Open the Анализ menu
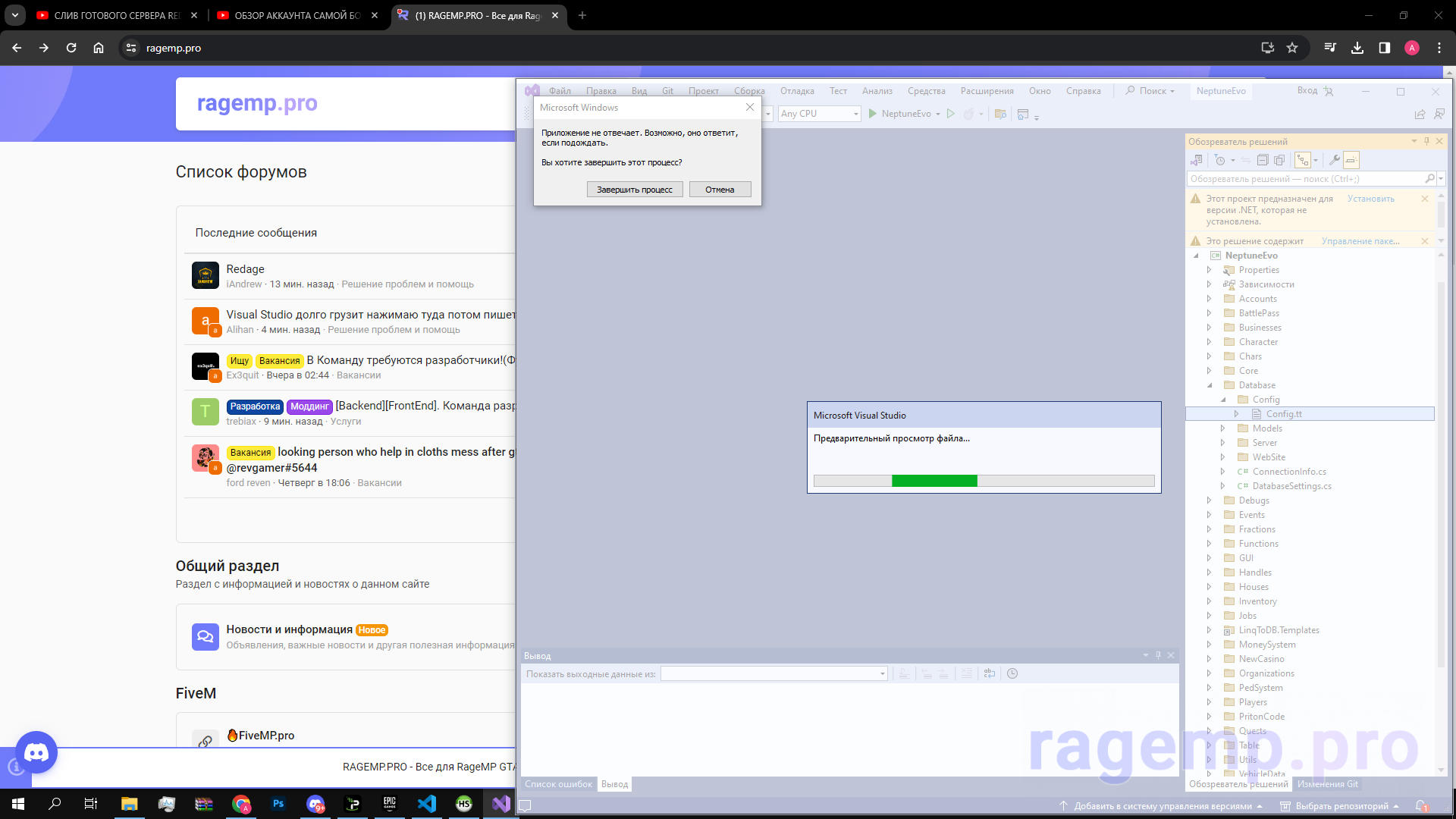The image size is (1456, 819). (x=877, y=91)
